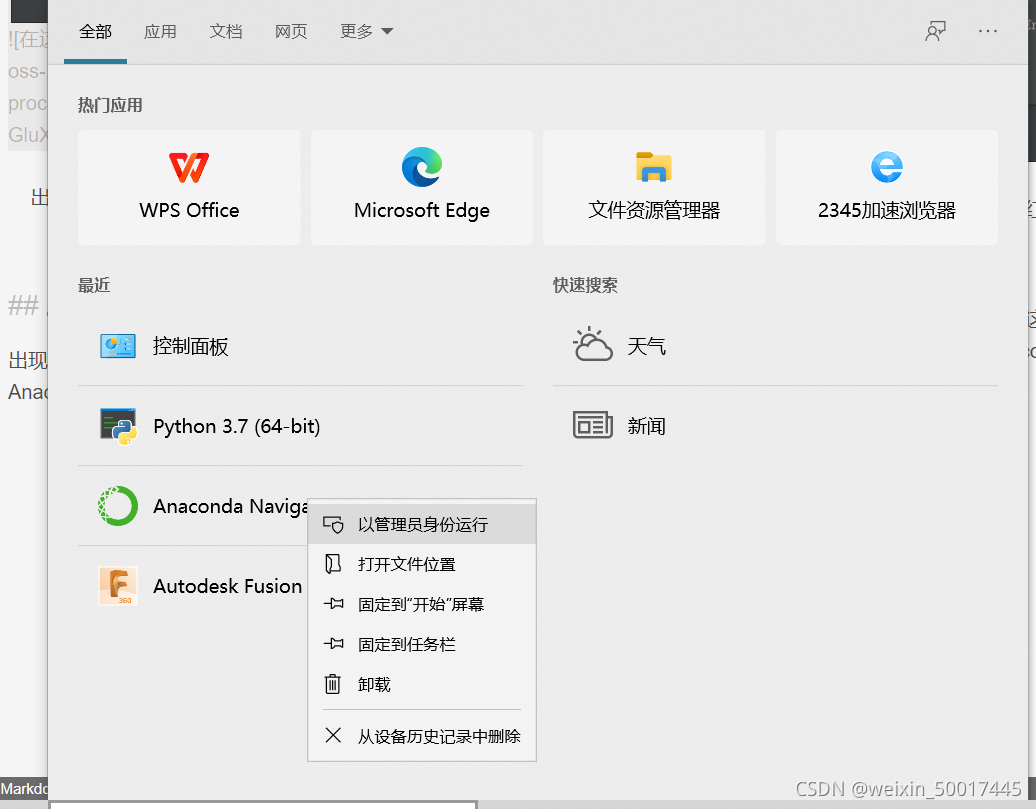Viewport: 1036px width, 809px height.
Task: Click the Anaconda Navigator green ring icon
Action: pos(118,506)
